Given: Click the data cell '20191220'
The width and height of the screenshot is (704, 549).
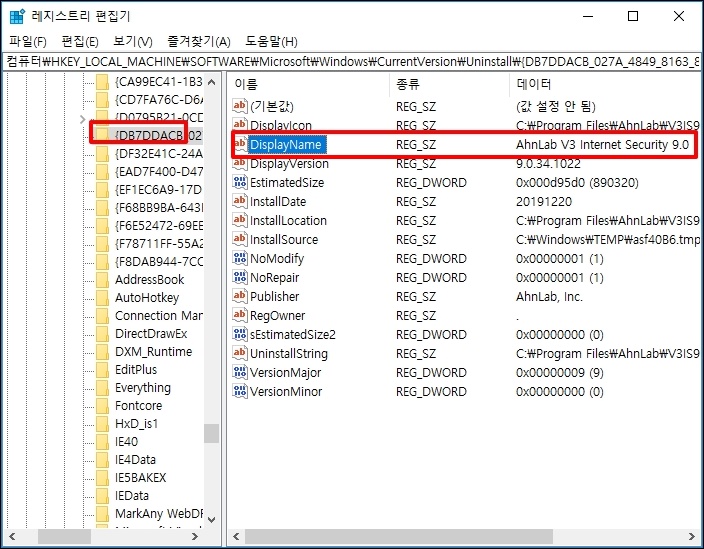Looking at the screenshot, I should point(544,201).
